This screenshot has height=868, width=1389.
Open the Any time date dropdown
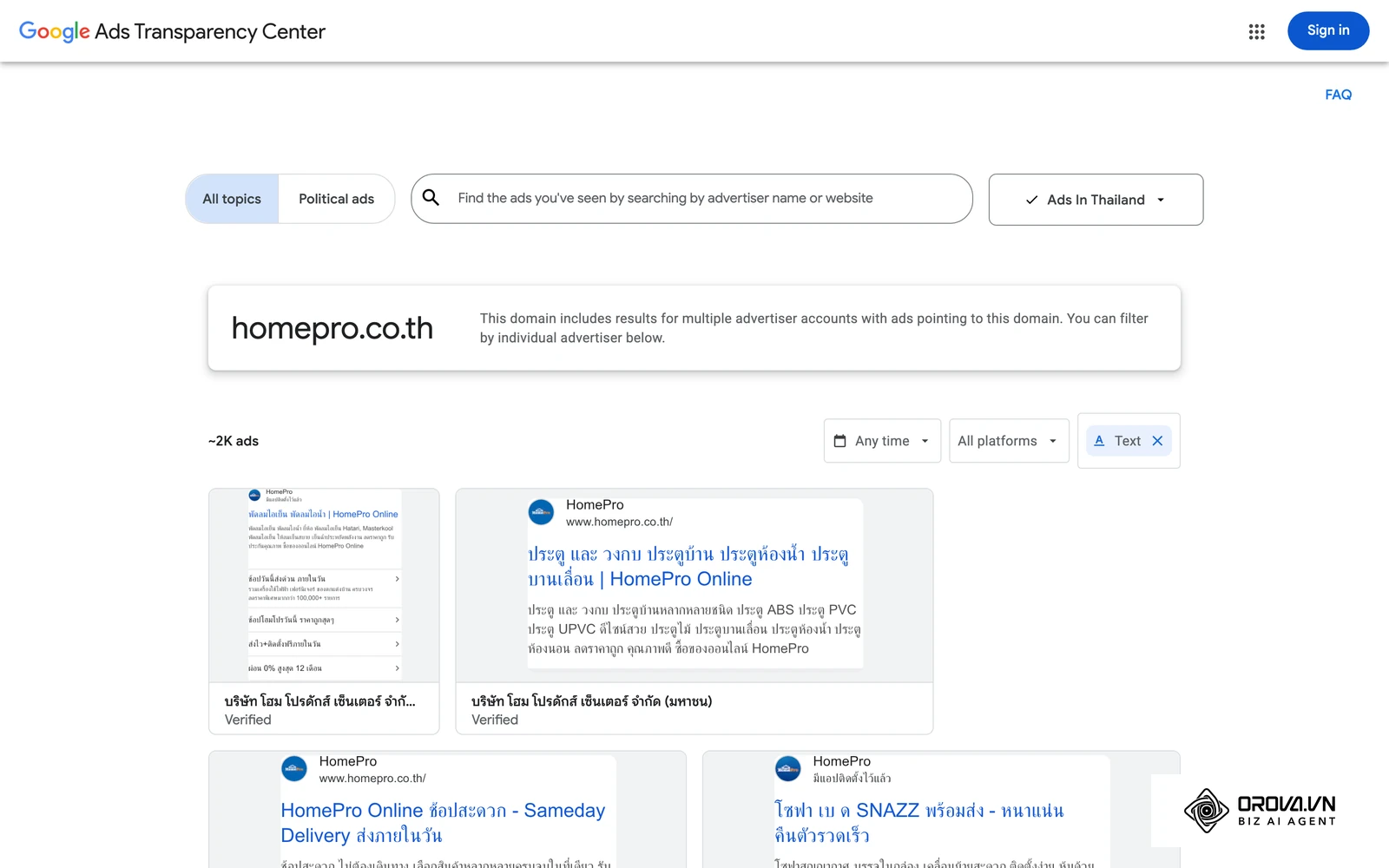tap(882, 441)
